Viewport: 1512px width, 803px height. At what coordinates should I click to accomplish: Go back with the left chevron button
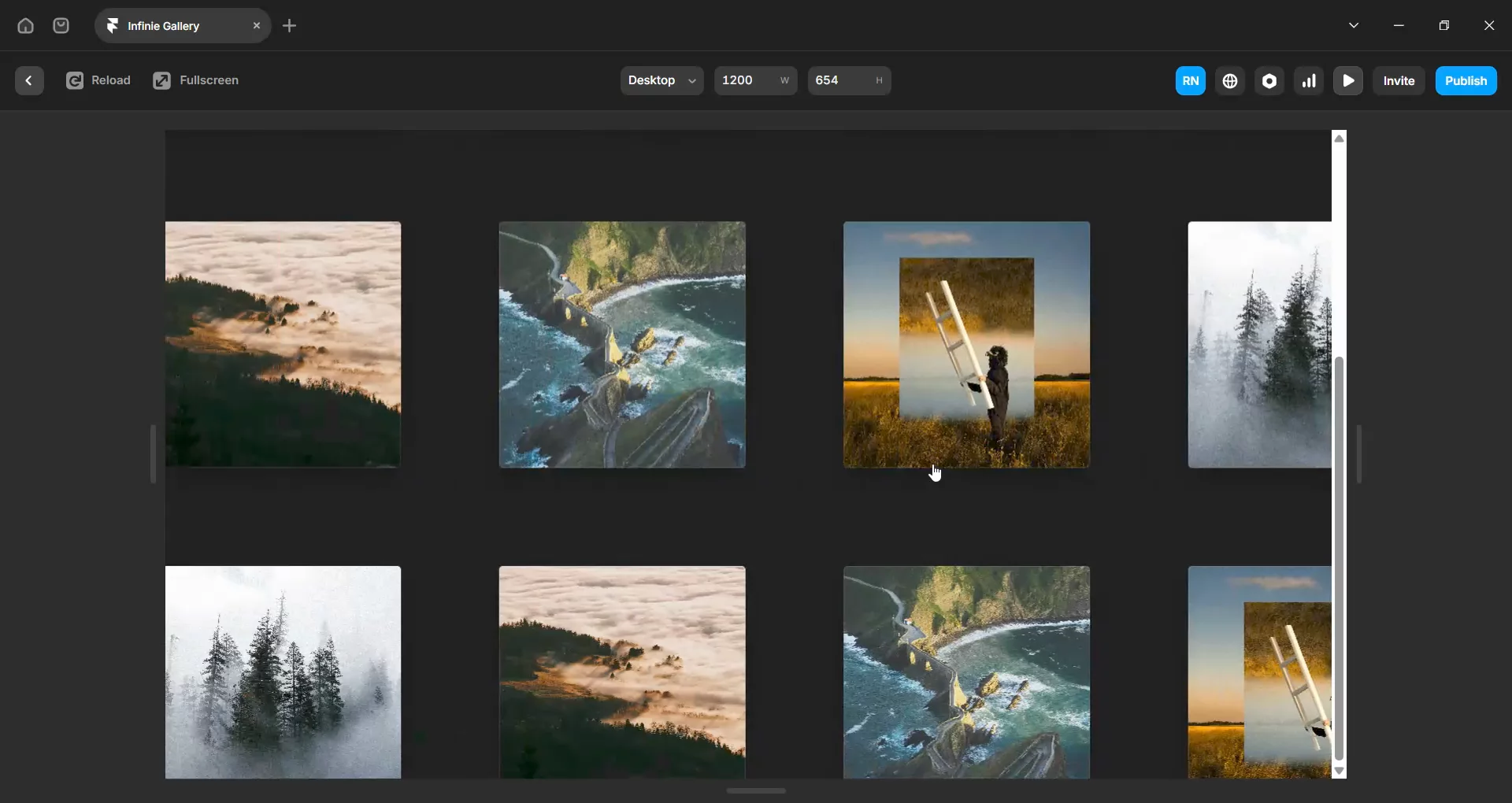pos(29,81)
